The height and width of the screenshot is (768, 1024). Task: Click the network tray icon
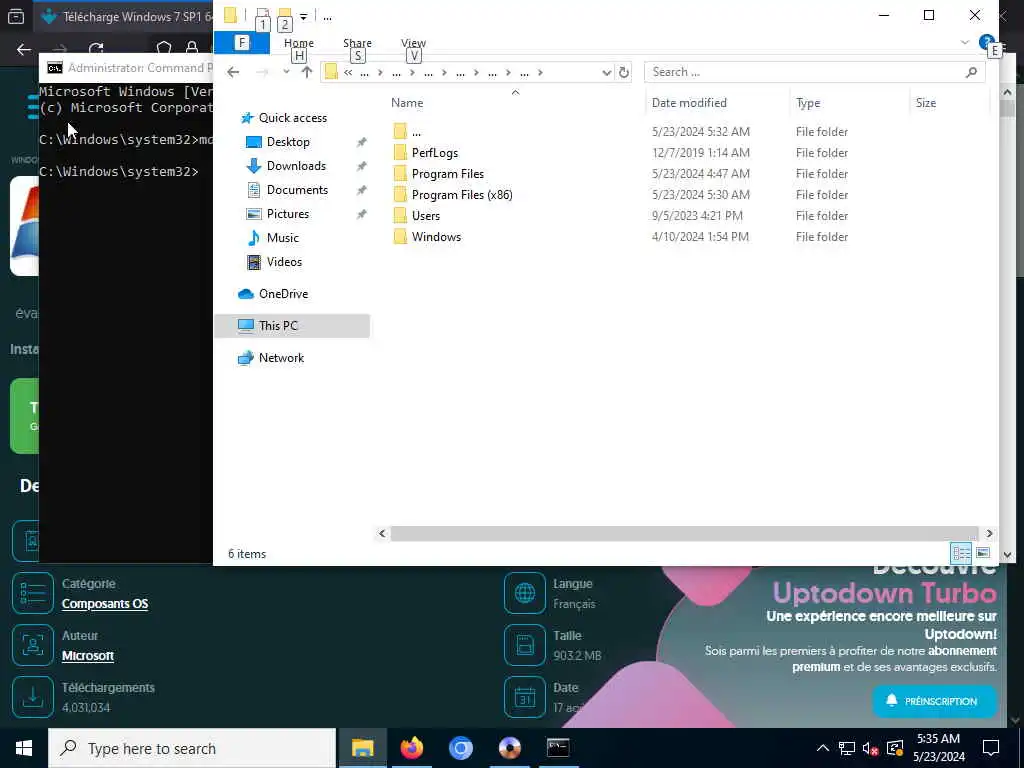[x=846, y=748]
